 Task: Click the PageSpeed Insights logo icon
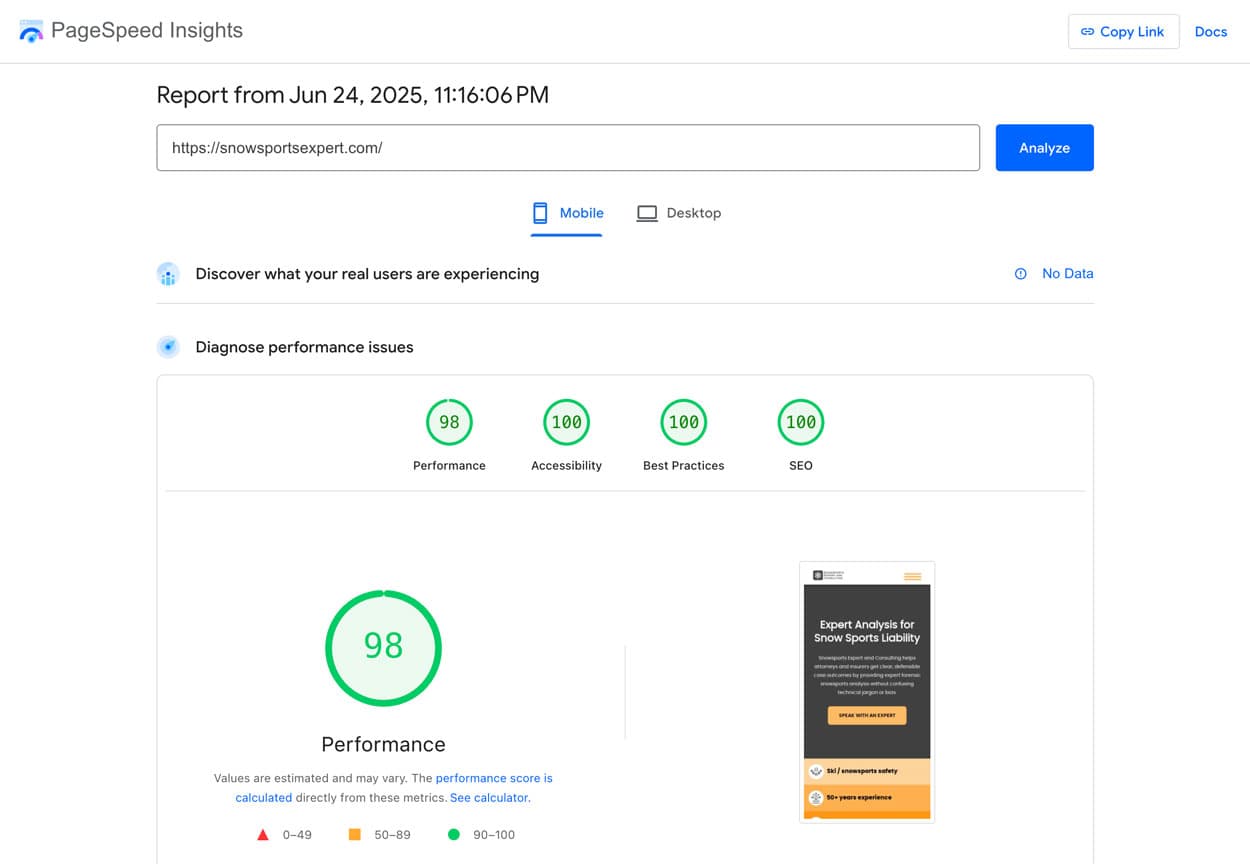31,31
